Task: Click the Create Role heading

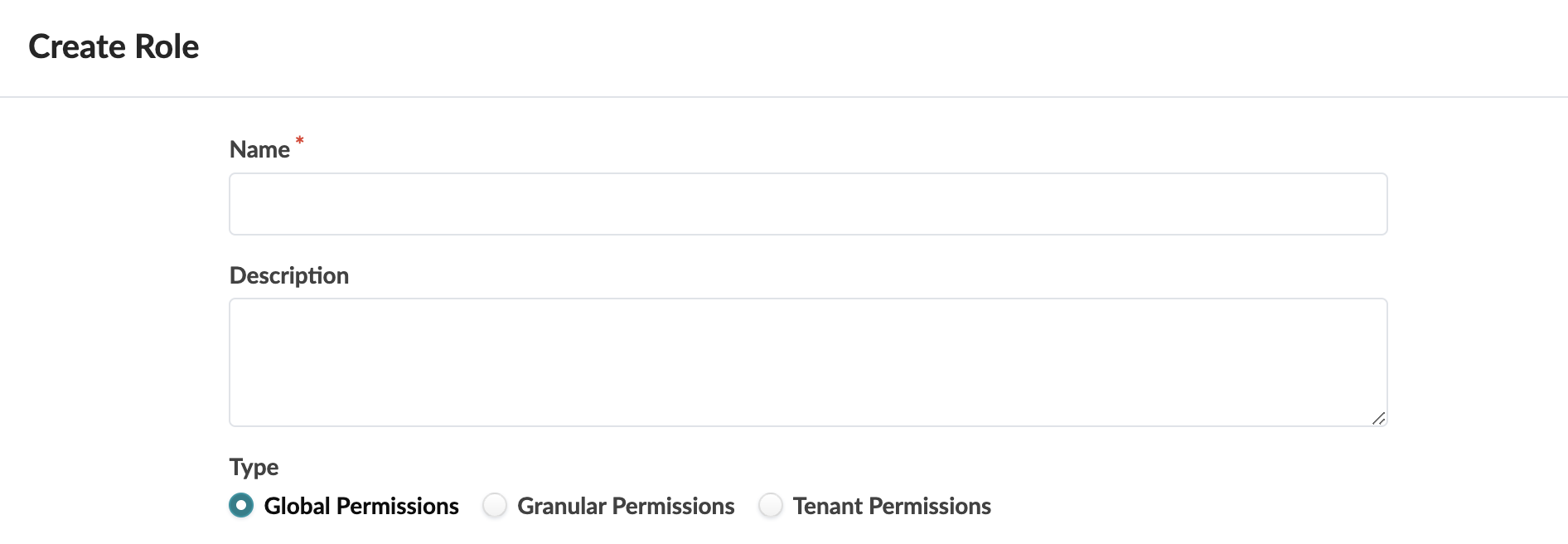Action: coord(114,46)
